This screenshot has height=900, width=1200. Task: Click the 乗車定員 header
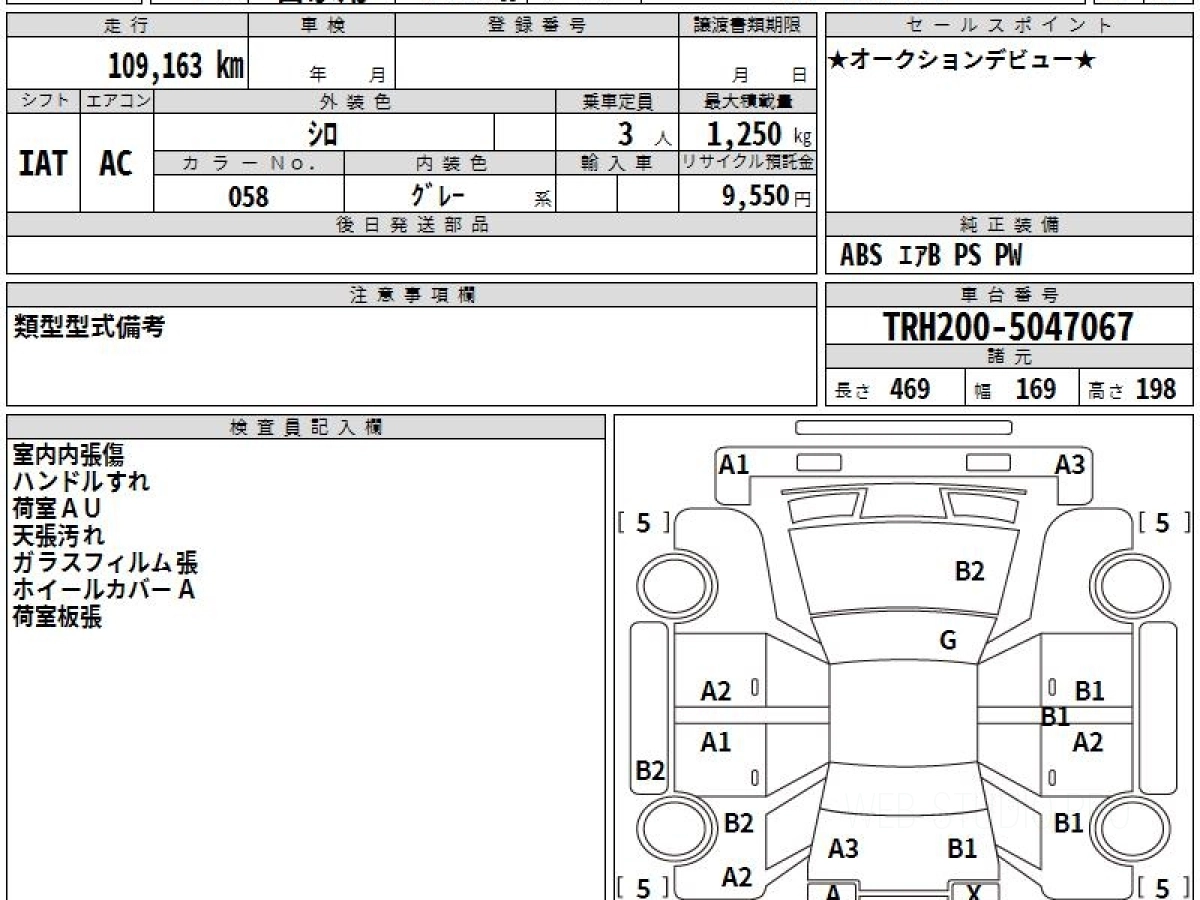[617, 101]
